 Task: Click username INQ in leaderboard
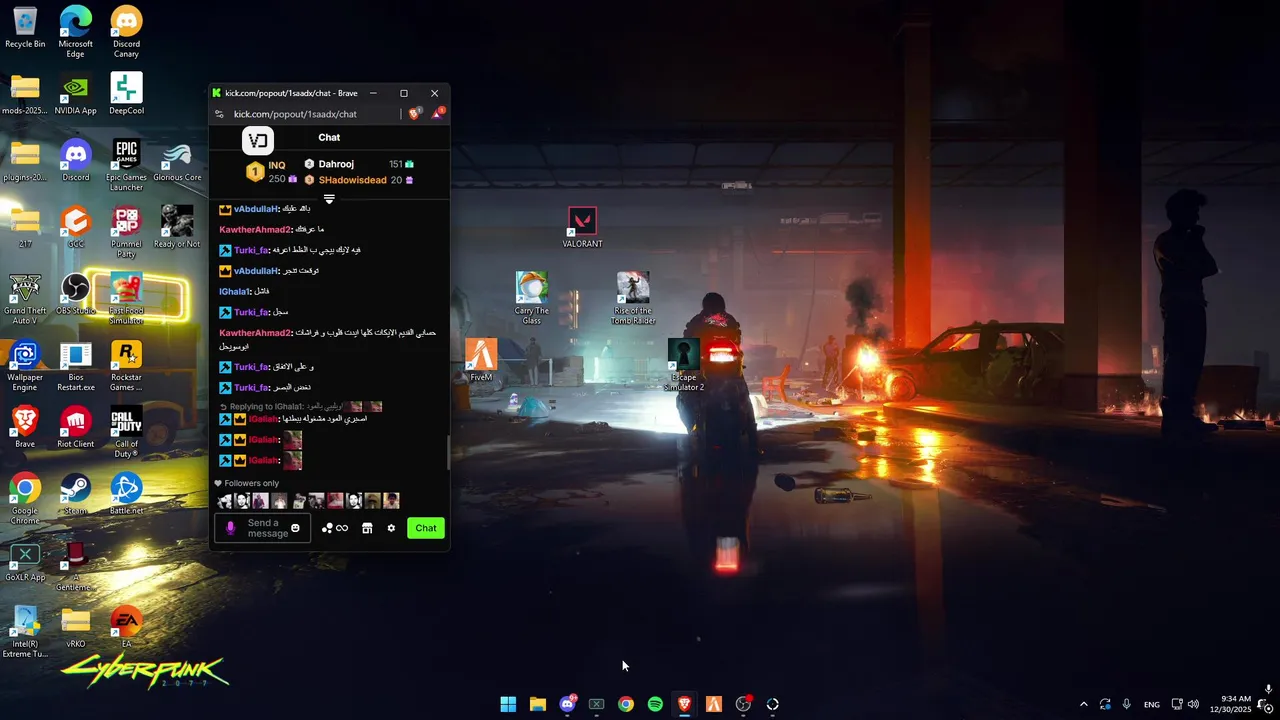pos(277,165)
